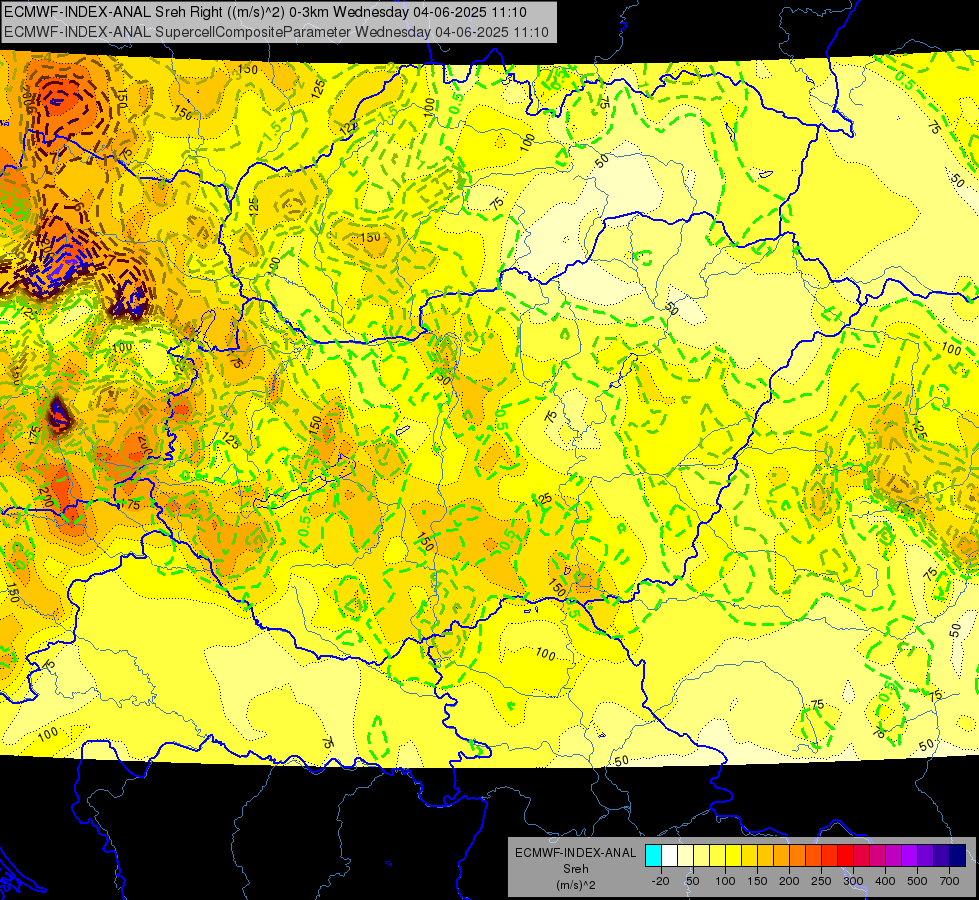Click the 700 value under the color legend
The width and height of the screenshot is (979, 900).
coord(950,881)
